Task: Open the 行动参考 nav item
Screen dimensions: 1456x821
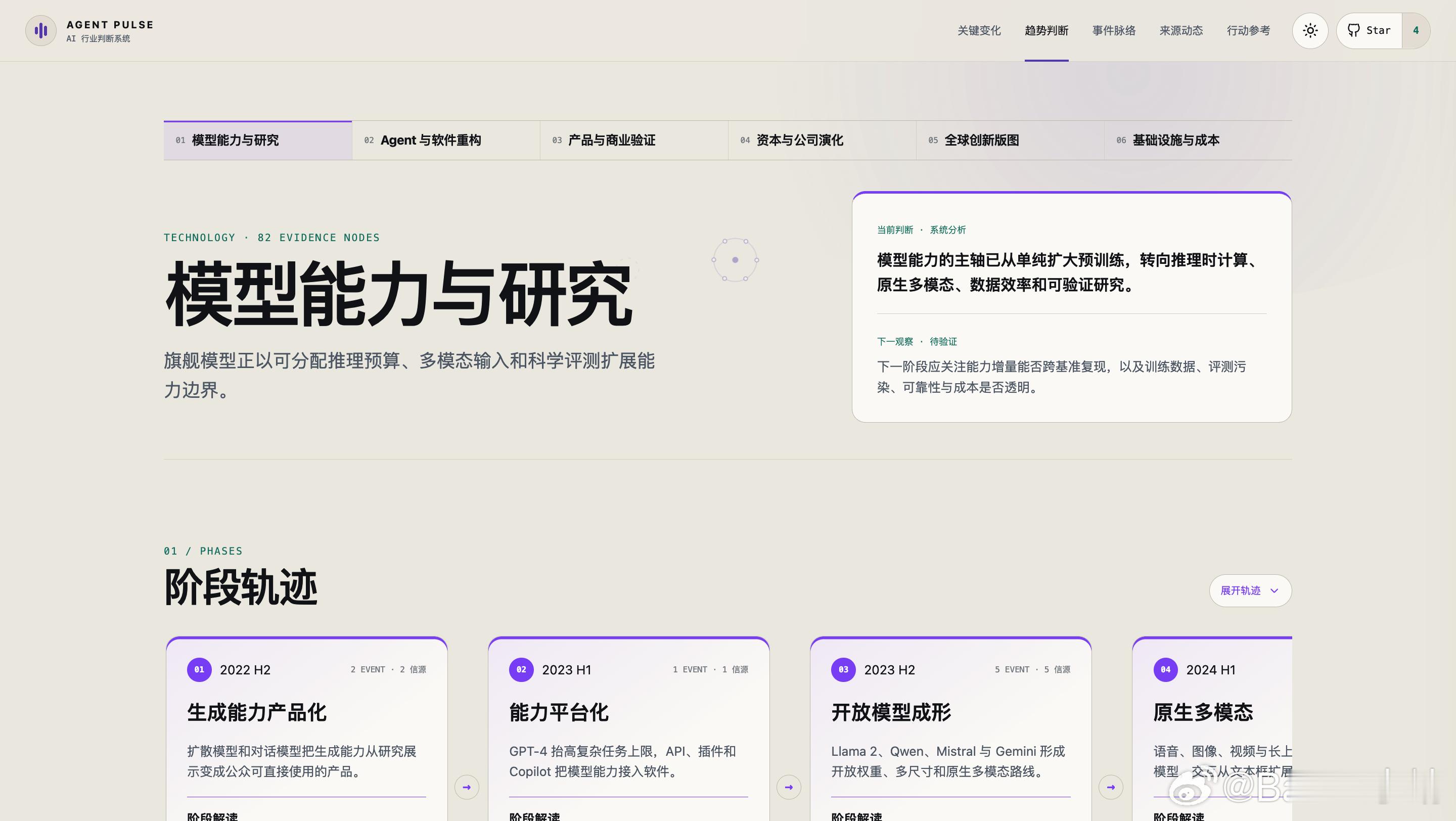Action: 1248,30
